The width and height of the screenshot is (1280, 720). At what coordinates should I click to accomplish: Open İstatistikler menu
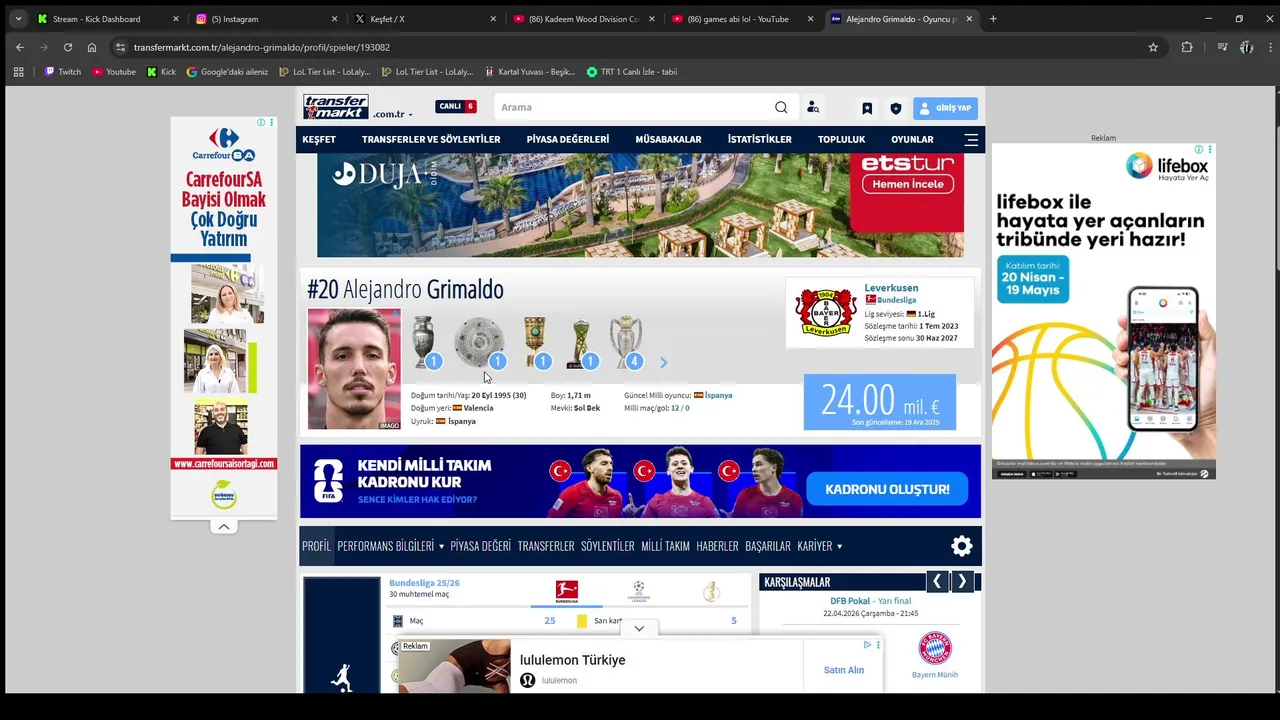click(760, 140)
